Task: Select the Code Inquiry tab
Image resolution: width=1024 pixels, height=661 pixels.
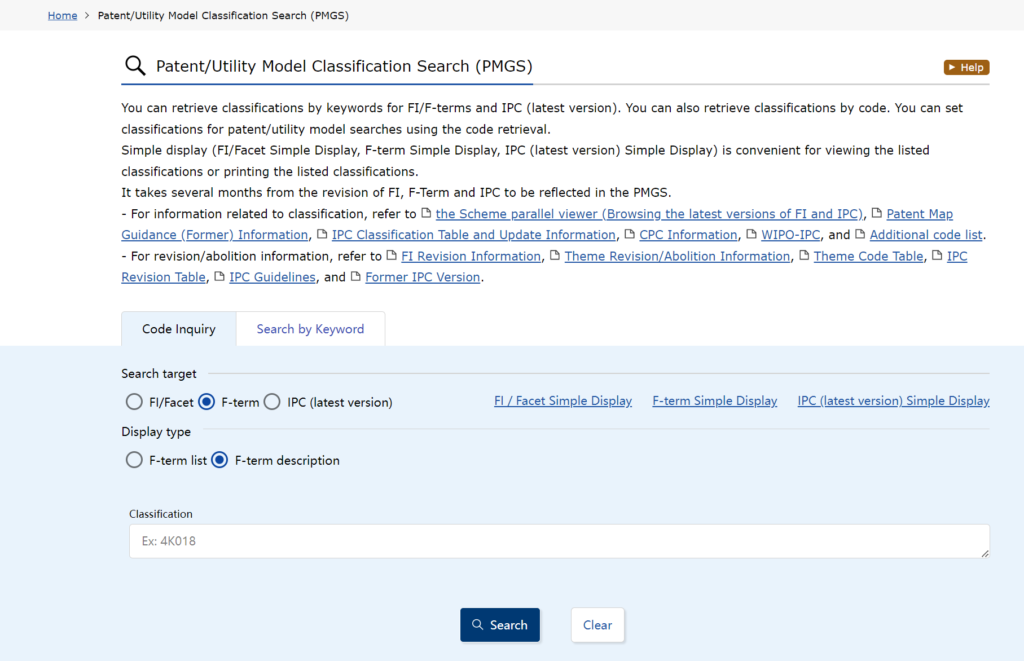Action: (178, 329)
